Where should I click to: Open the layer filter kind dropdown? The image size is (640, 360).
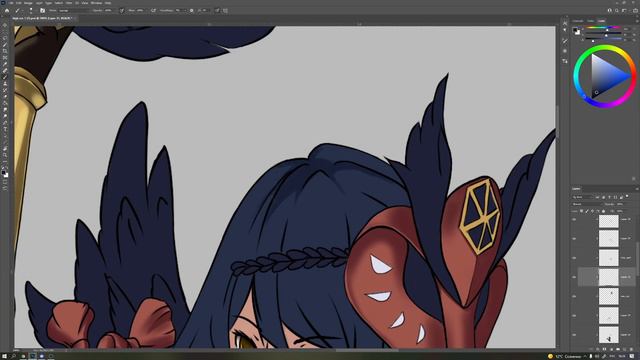[x=582, y=197]
